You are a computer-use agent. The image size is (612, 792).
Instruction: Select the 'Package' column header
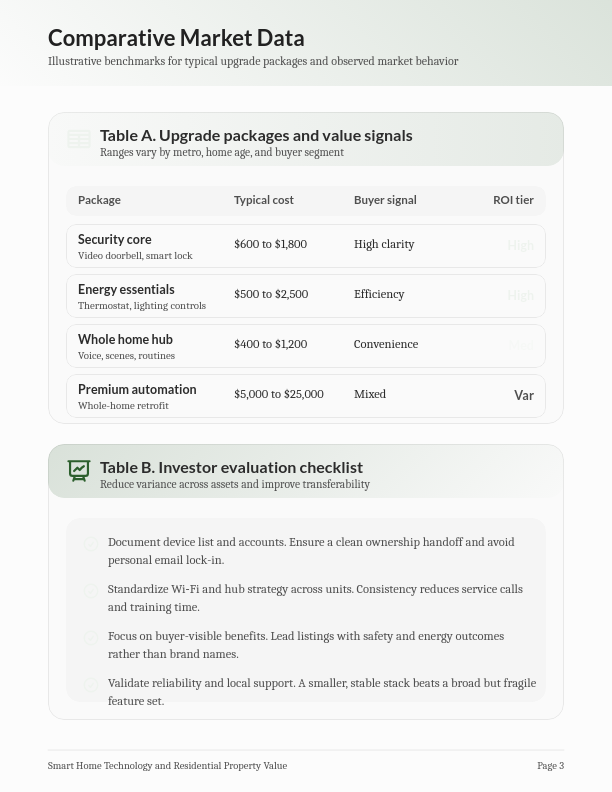[99, 200]
